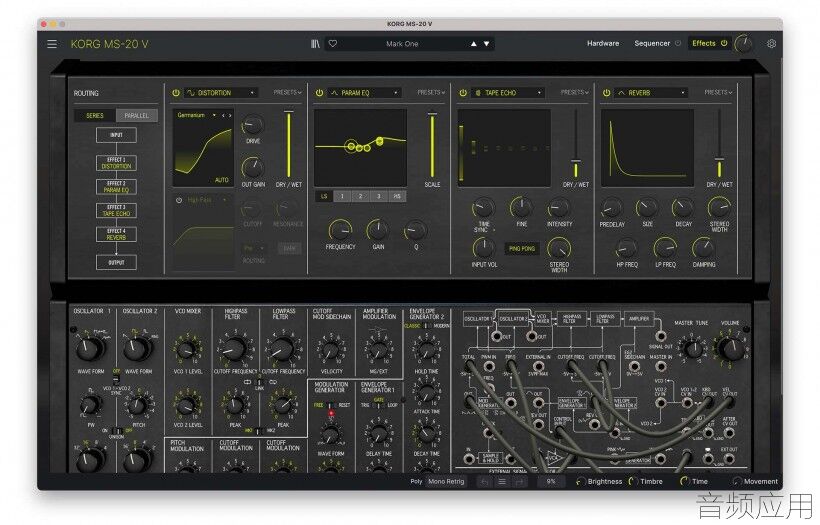820x525 pixels.
Task: Load next preset with down arrow
Action: tap(486, 44)
